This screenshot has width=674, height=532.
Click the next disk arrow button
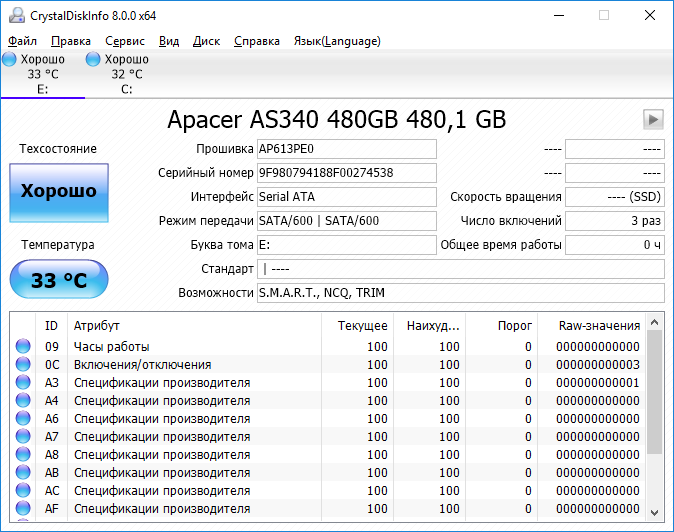click(x=653, y=119)
